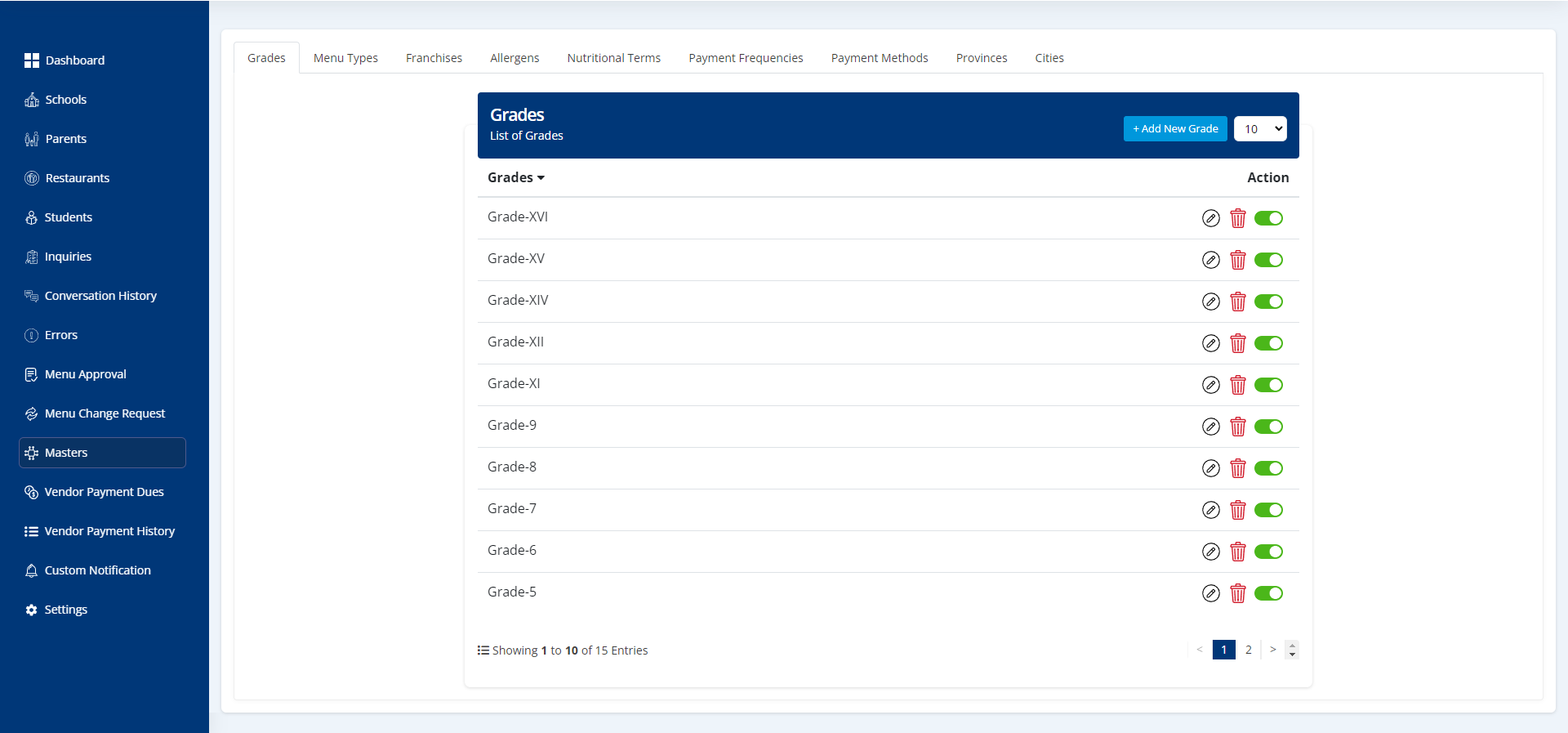
Task: Toggle Grade-XI active switch
Action: click(1268, 385)
